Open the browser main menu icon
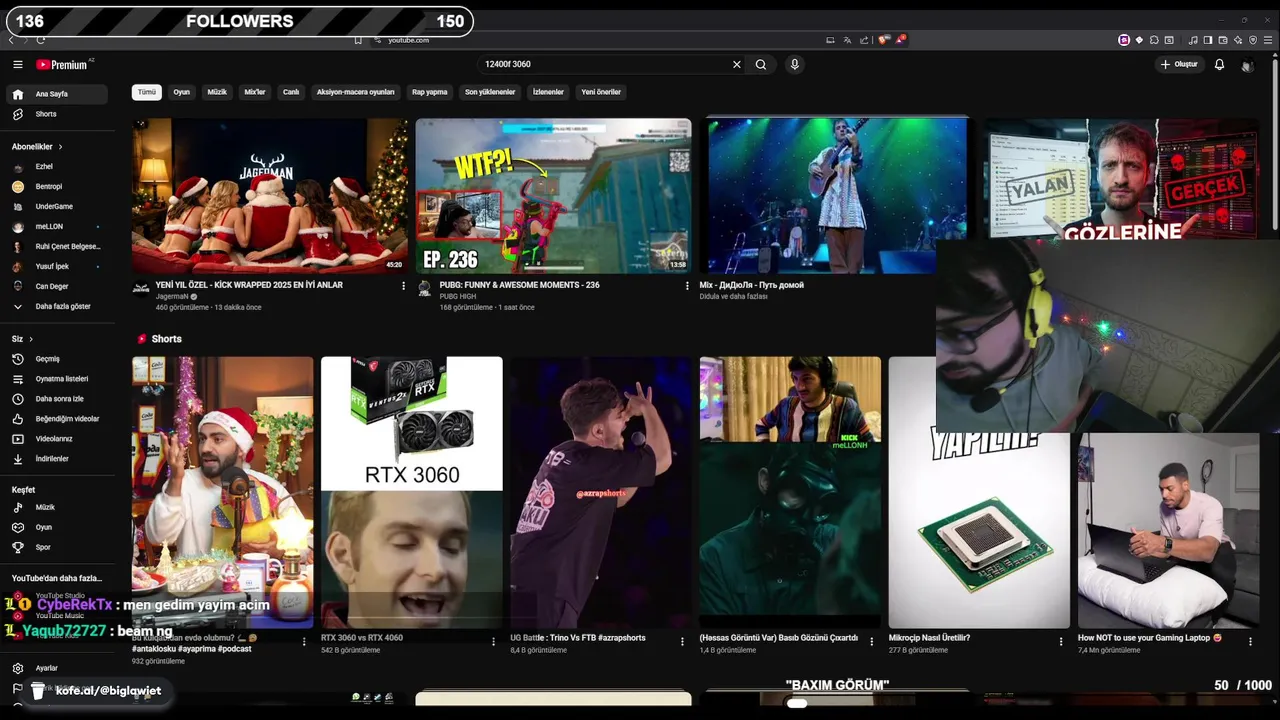Viewport: 1280px width, 720px height. tap(1268, 40)
